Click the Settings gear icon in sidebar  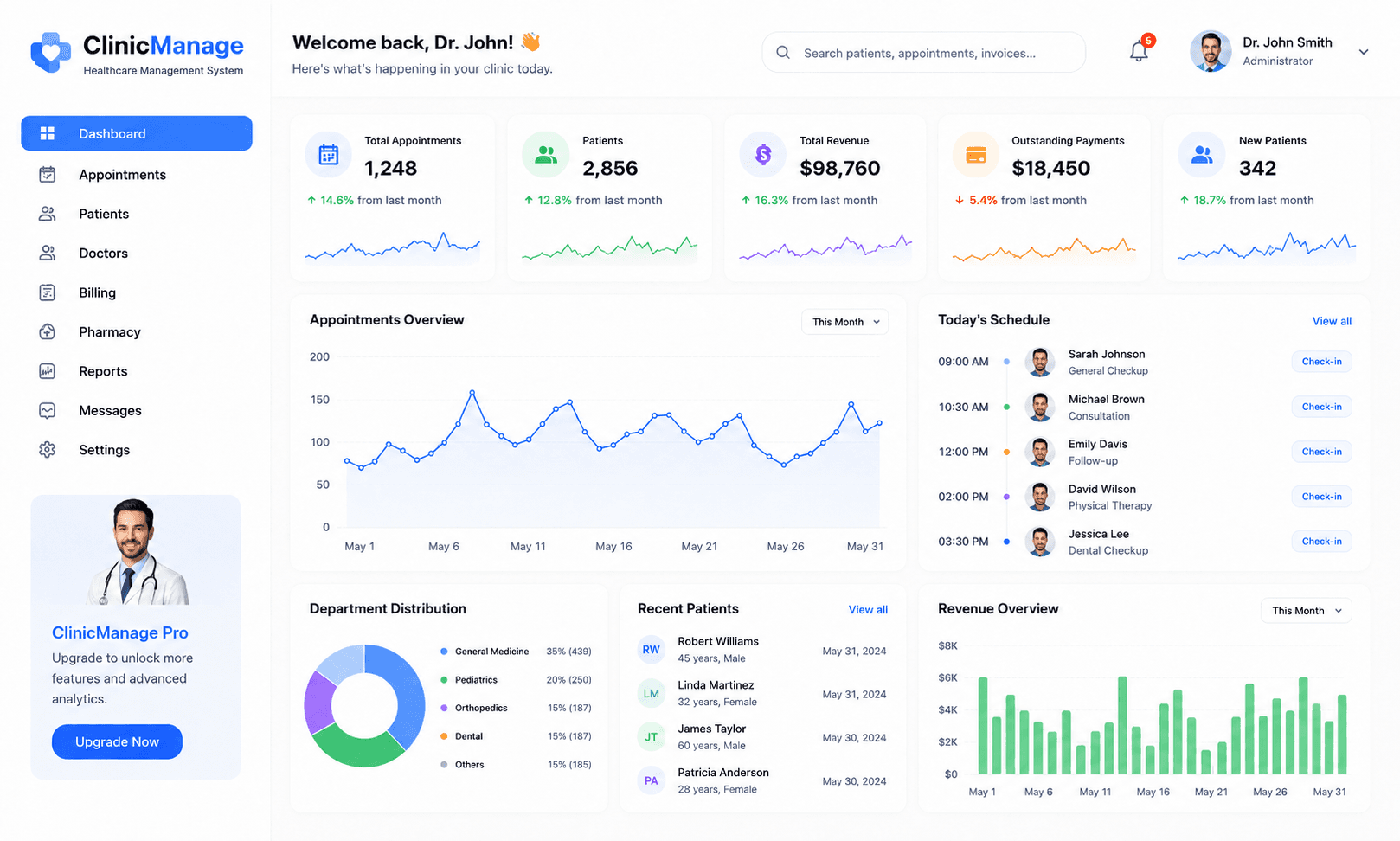point(48,450)
